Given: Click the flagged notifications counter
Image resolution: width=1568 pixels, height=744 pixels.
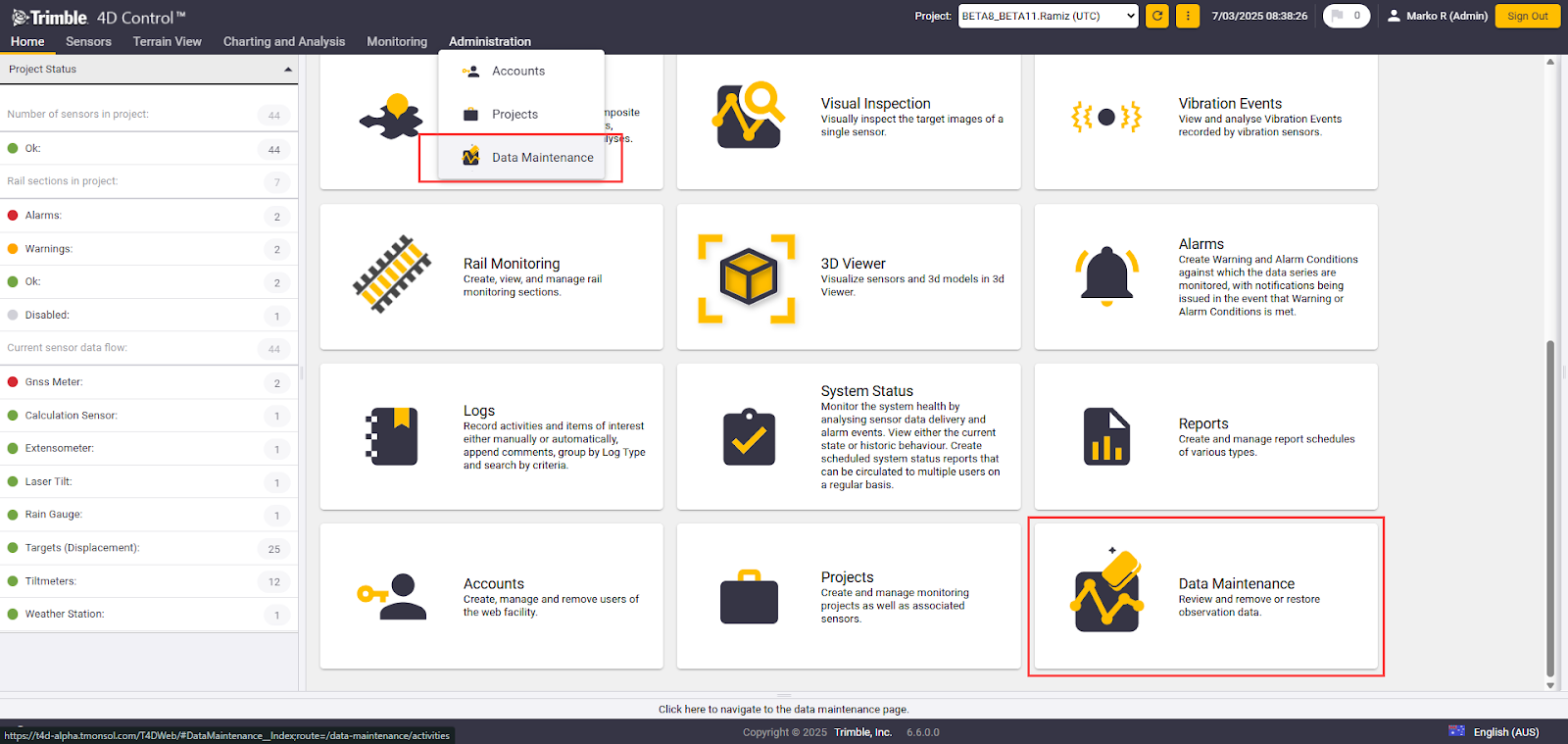Looking at the screenshot, I should 1346,16.
